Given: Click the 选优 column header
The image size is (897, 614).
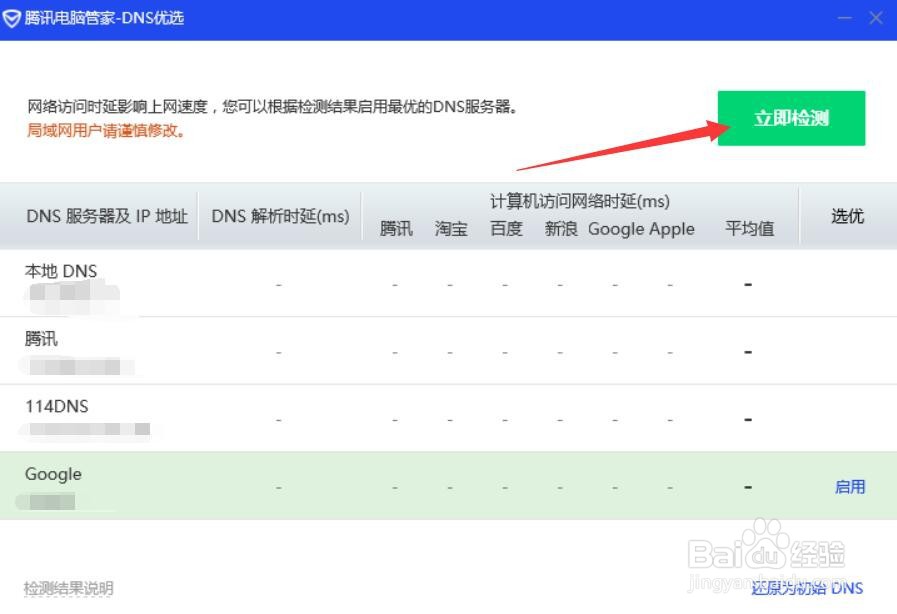Looking at the screenshot, I should (847, 216).
